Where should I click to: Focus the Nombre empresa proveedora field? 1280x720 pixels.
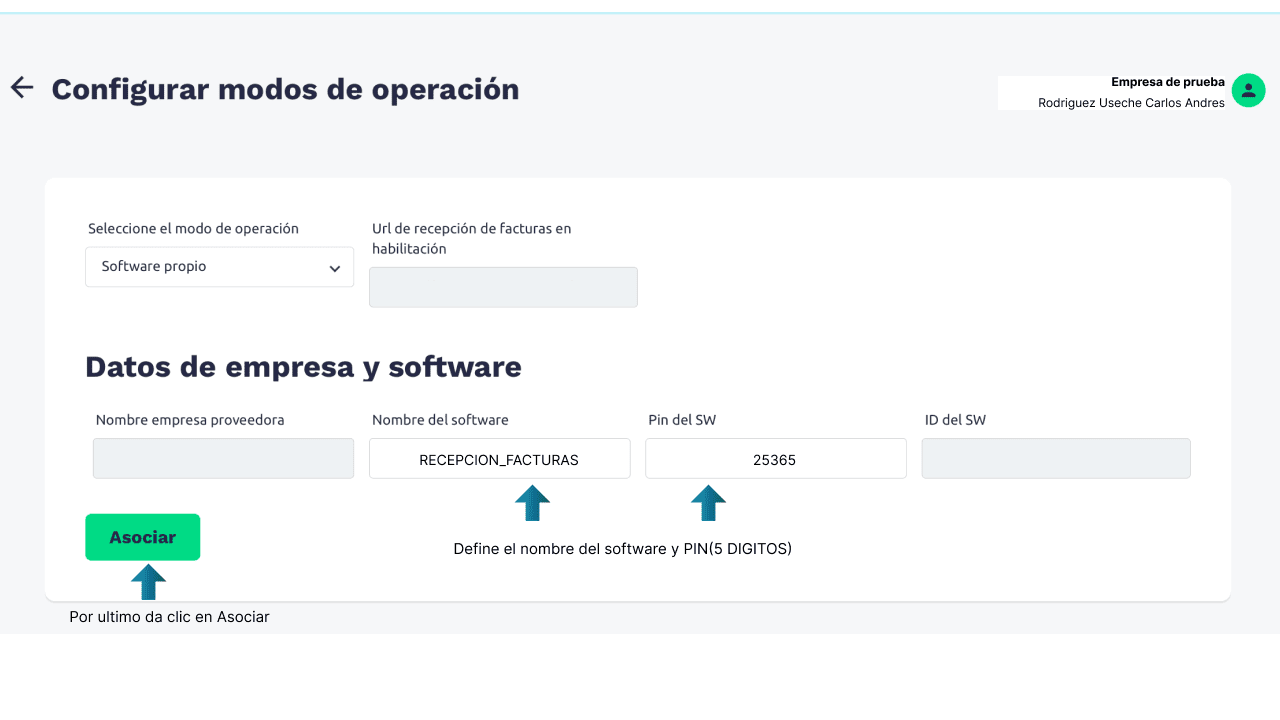(x=223, y=459)
